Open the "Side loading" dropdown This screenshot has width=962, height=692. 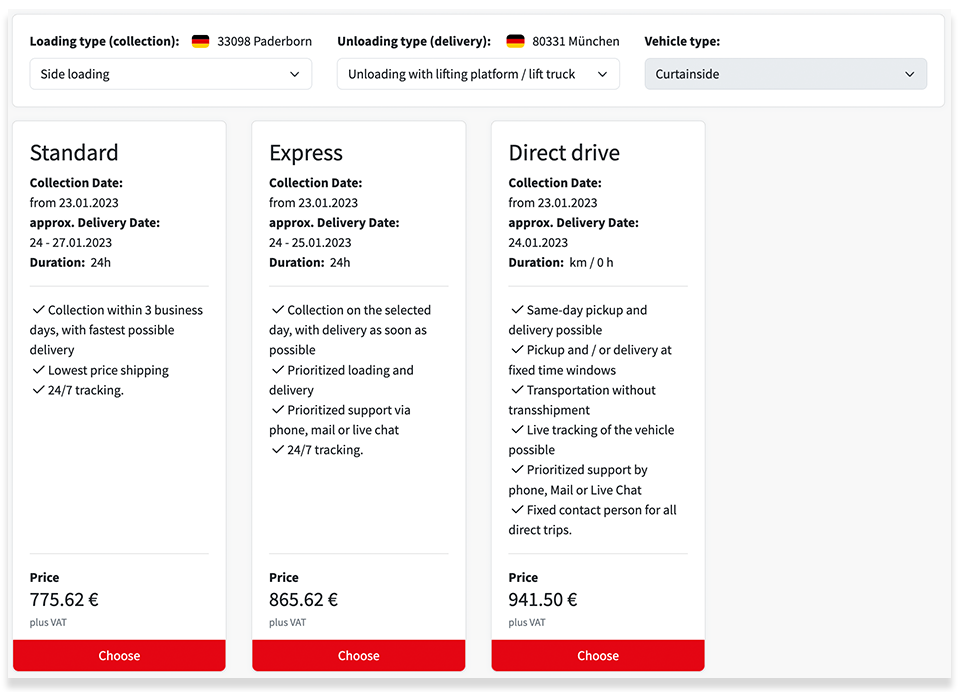point(170,73)
